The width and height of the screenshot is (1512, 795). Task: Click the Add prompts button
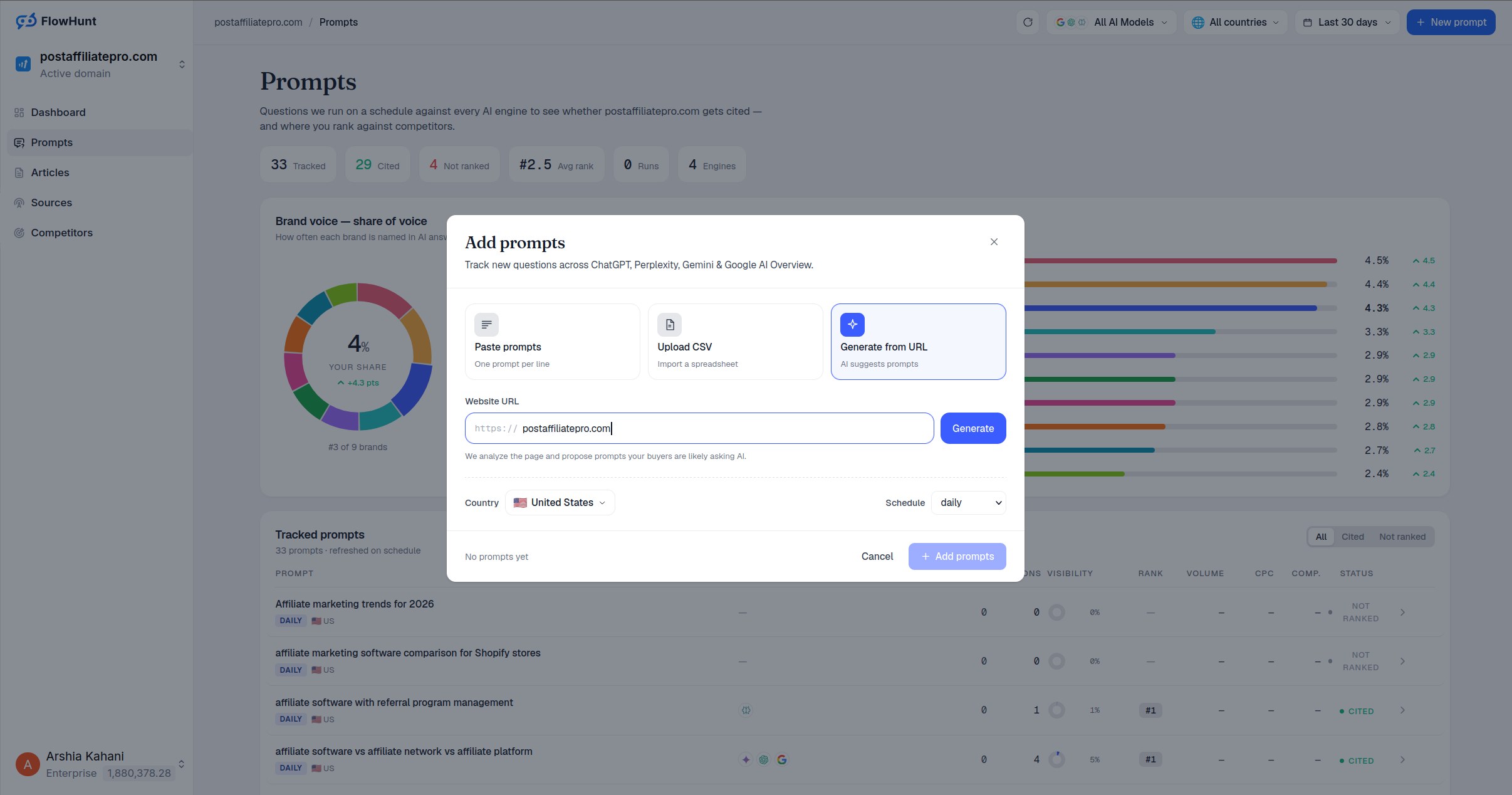tap(957, 556)
